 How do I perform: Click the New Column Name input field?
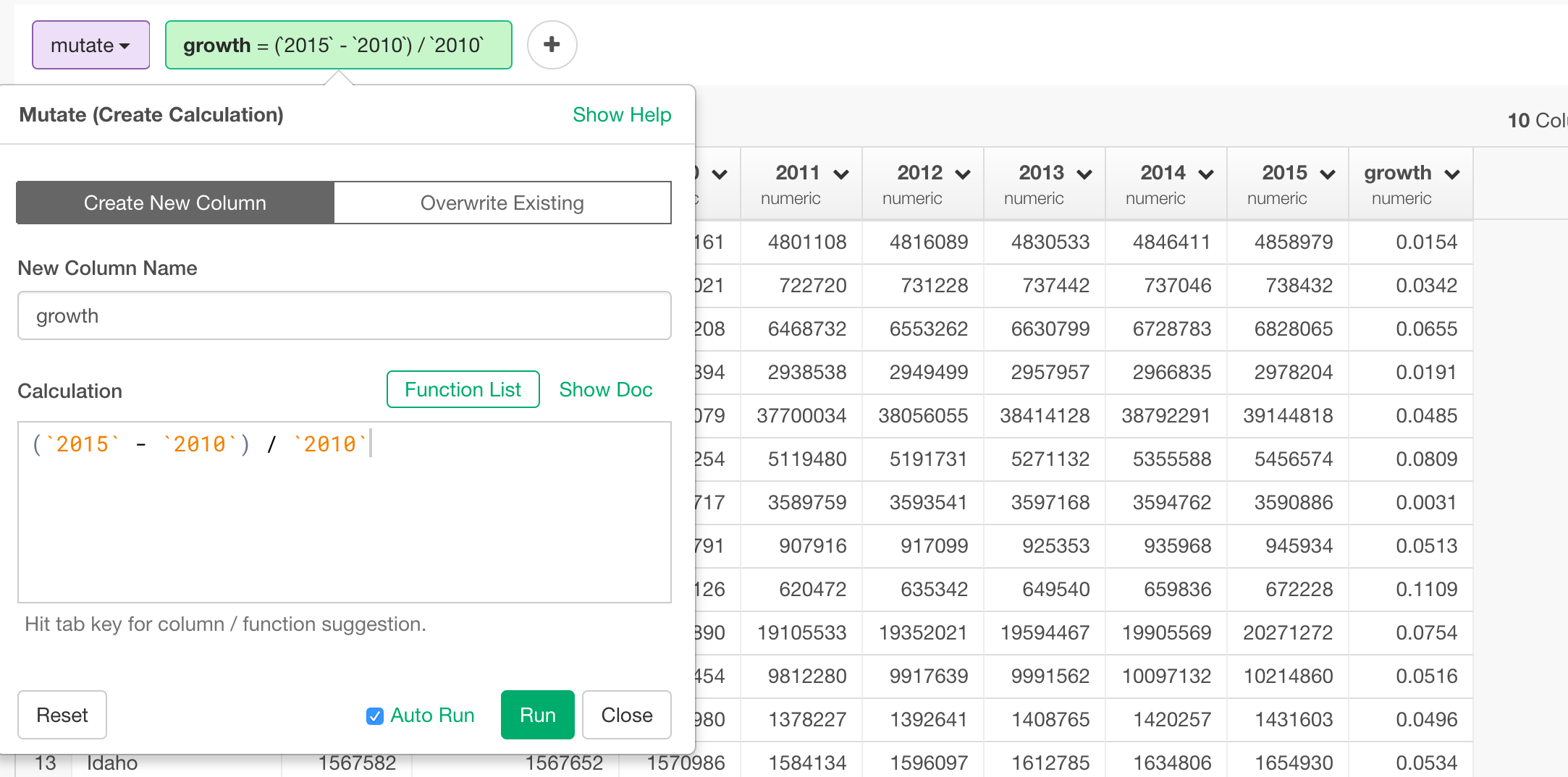(x=344, y=315)
